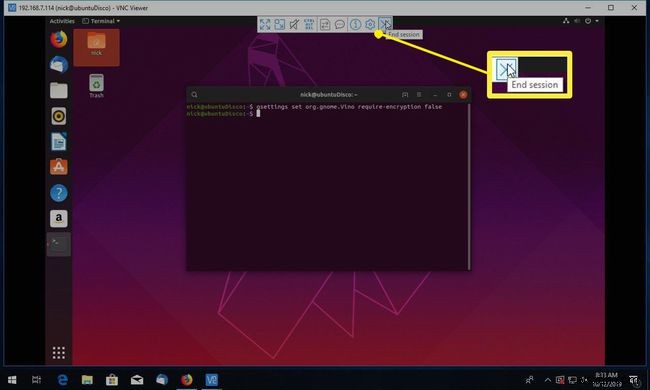Launch Microsoft Edge from taskbar
This screenshot has width=650, height=390.
coord(63,380)
